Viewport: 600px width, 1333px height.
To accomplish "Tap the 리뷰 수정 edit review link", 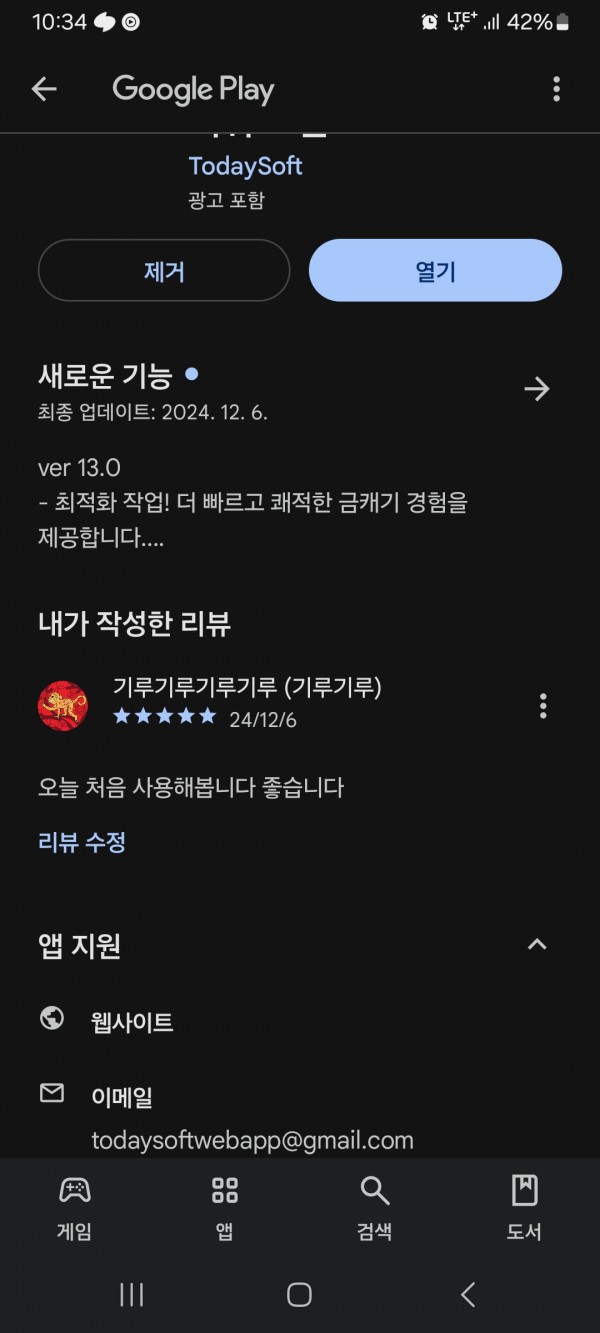I will (82, 842).
